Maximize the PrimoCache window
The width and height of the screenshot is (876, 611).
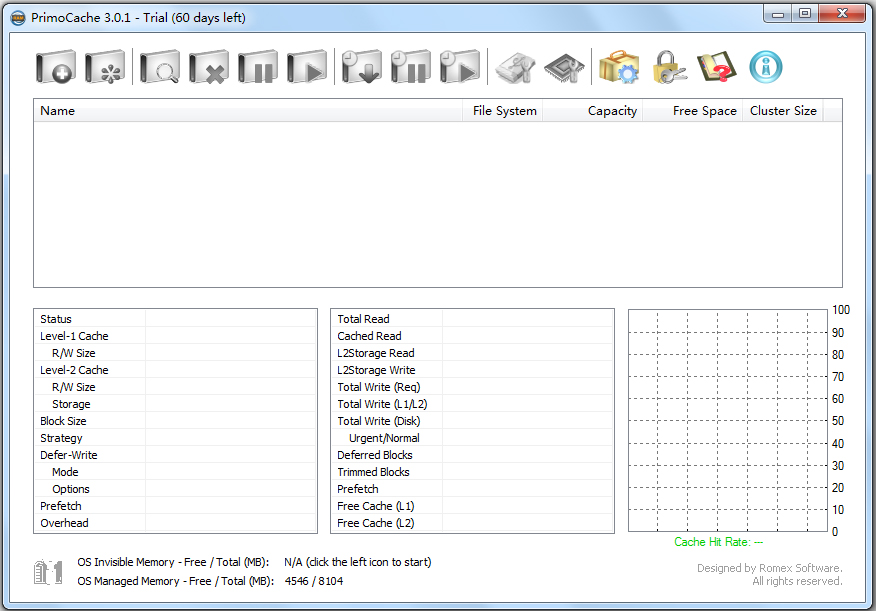[805, 14]
